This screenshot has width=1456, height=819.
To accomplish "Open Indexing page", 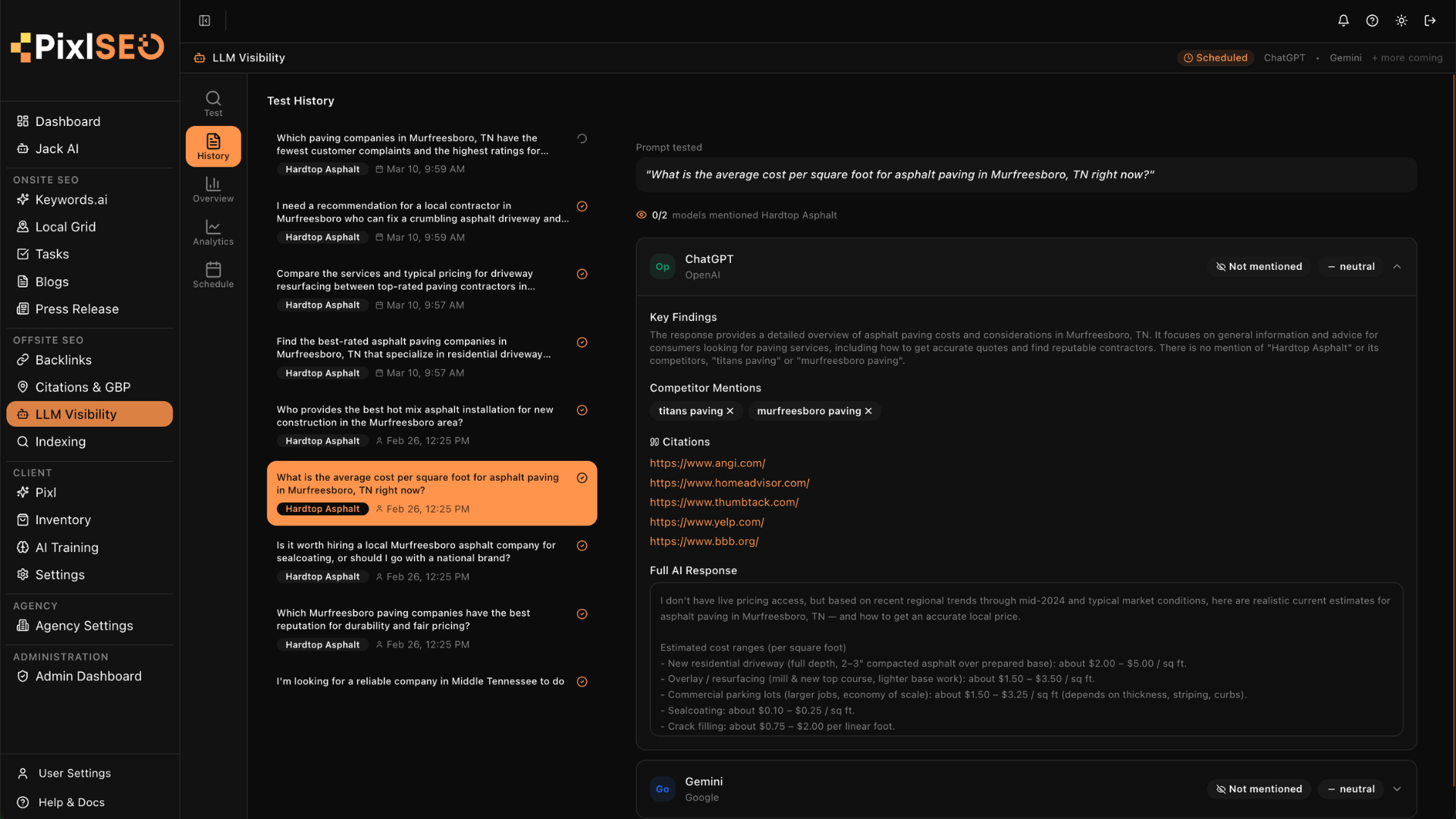I will (89, 441).
